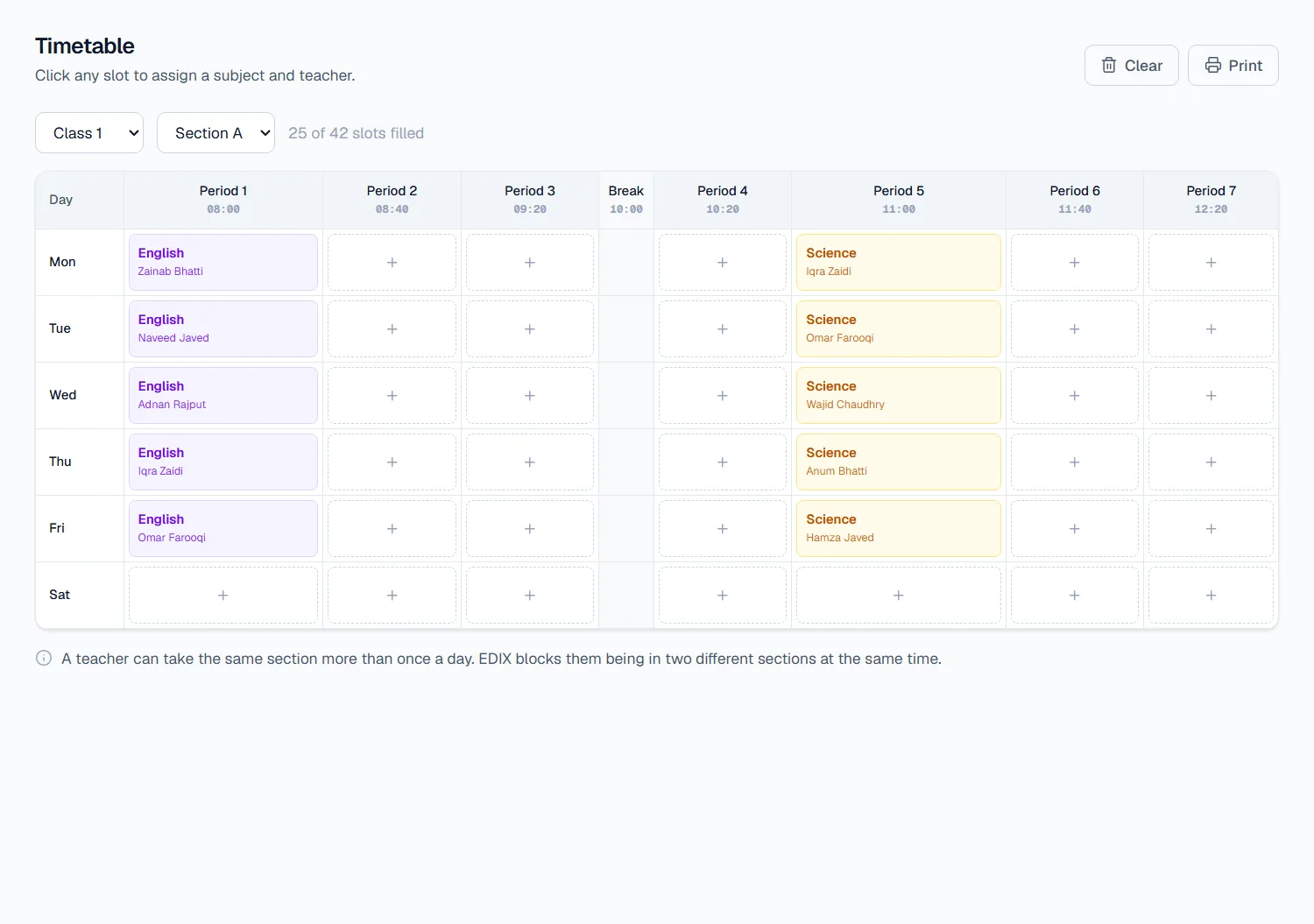Viewport: 1314px width, 924px height.
Task: Open Monday Science slot with Iqra Zaidi
Action: pyautogui.click(x=899, y=262)
